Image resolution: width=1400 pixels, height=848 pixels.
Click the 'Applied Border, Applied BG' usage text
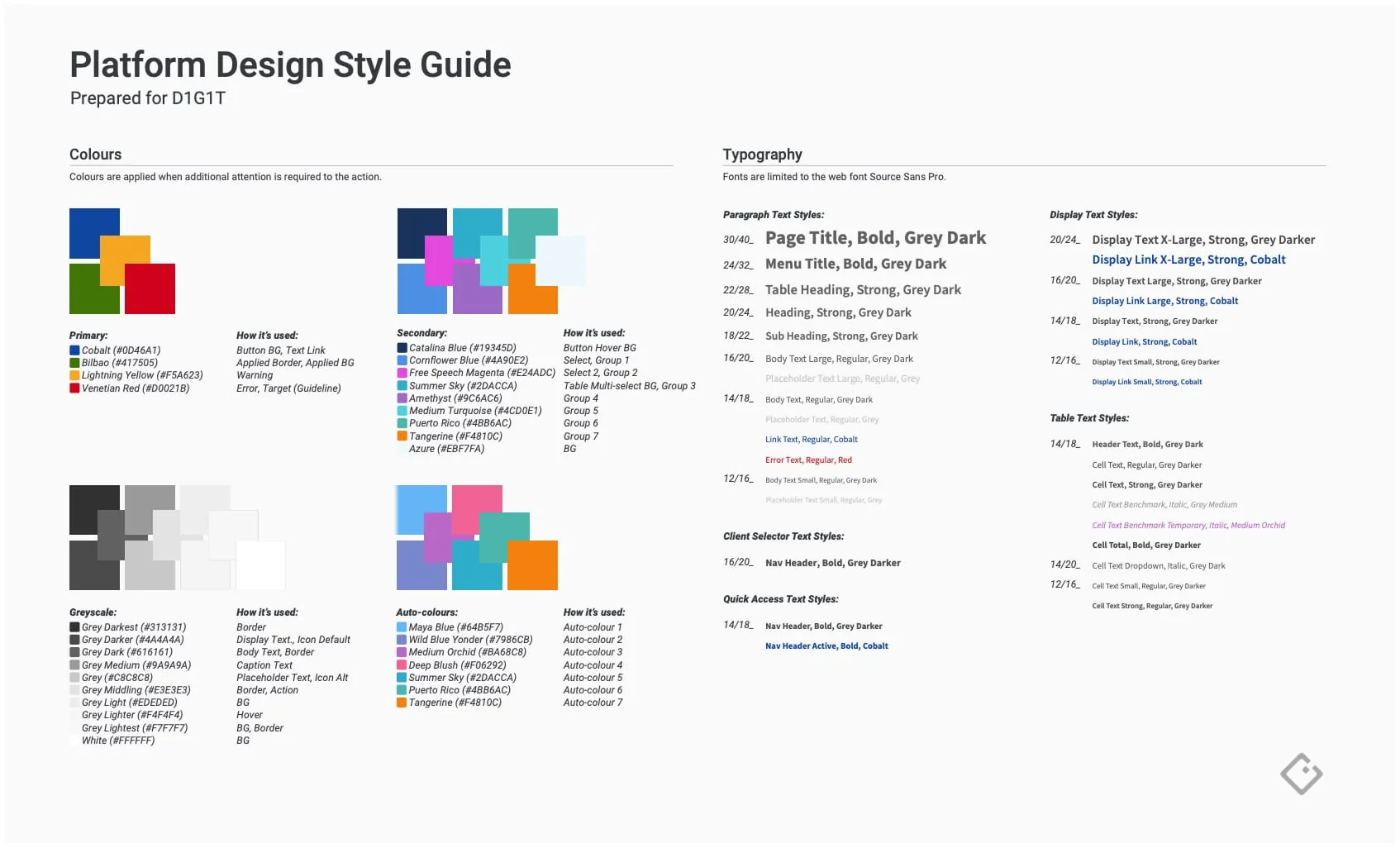pyautogui.click(x=295, y=363)
